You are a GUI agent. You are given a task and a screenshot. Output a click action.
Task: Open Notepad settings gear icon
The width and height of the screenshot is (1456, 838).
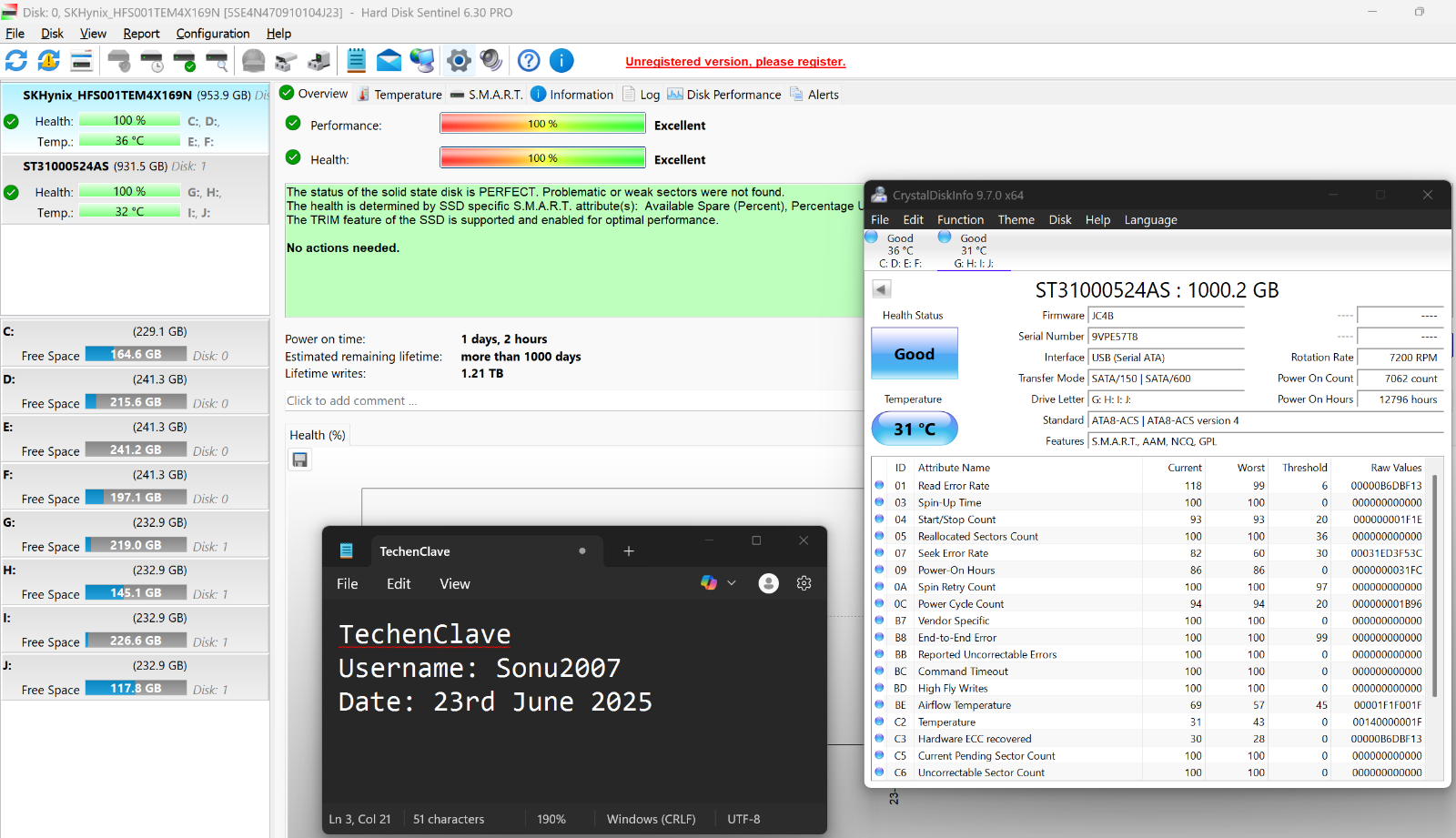[804, 583]
